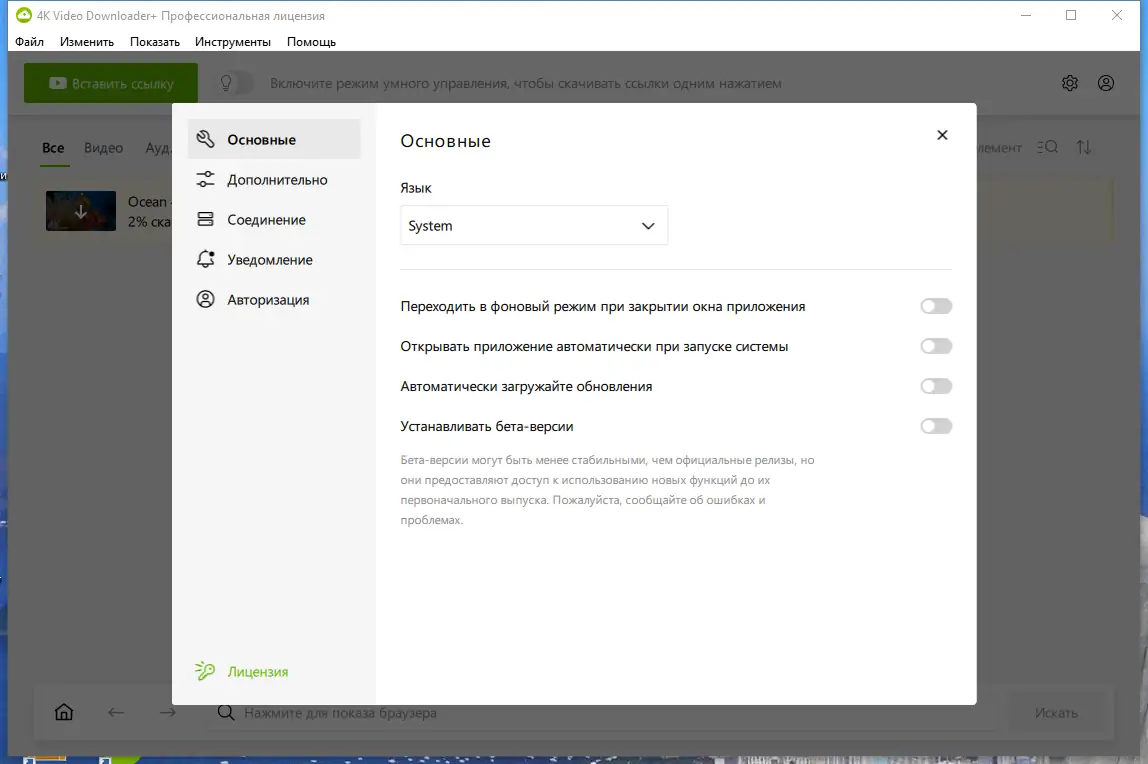The image size is (1148, 764).
Task: Click the server icon next to Соединение
Action: [206, 220]
